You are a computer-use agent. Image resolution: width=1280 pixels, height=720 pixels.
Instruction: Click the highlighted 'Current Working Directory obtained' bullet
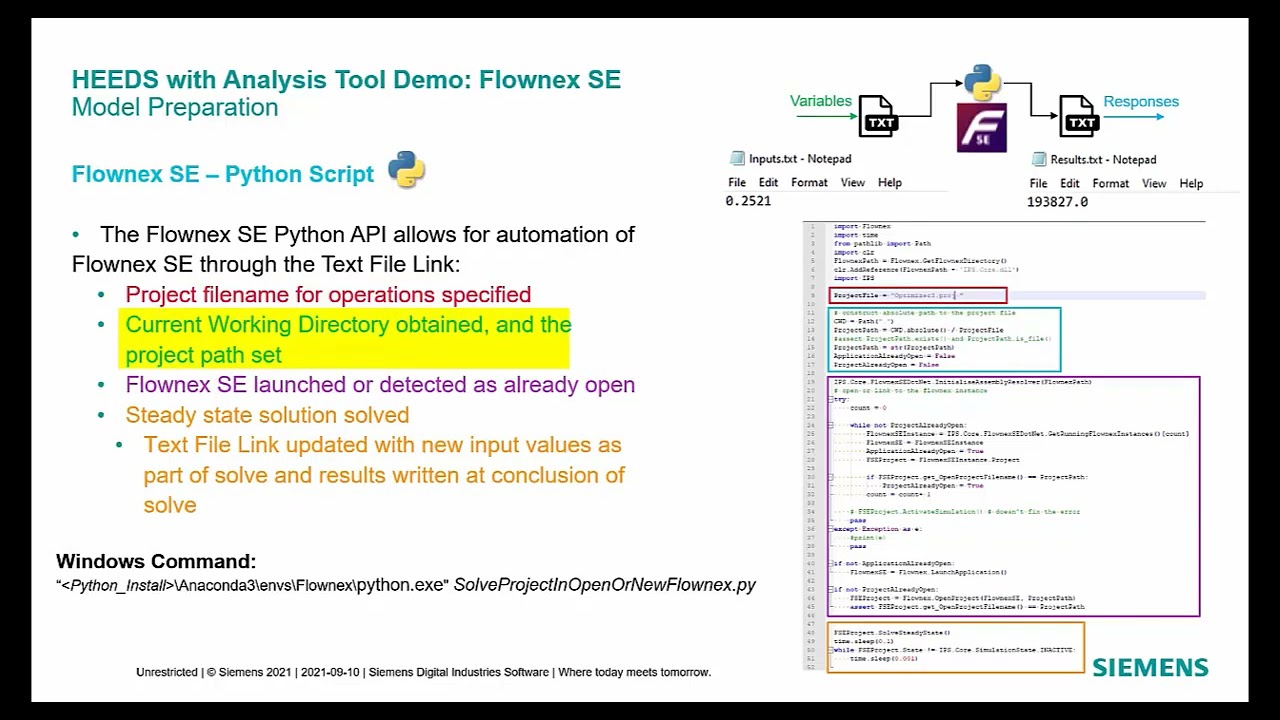coord(348,339)
